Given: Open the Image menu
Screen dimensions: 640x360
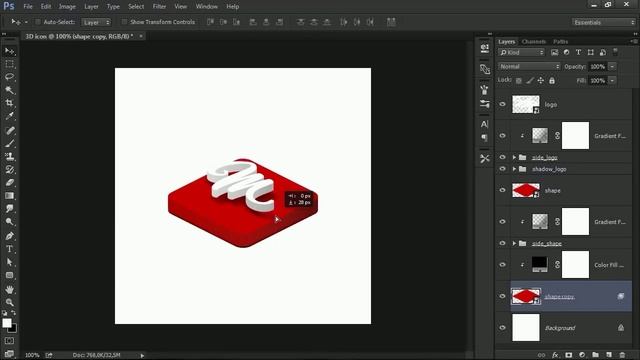Looking at the screenshot, I should [67, 7].
